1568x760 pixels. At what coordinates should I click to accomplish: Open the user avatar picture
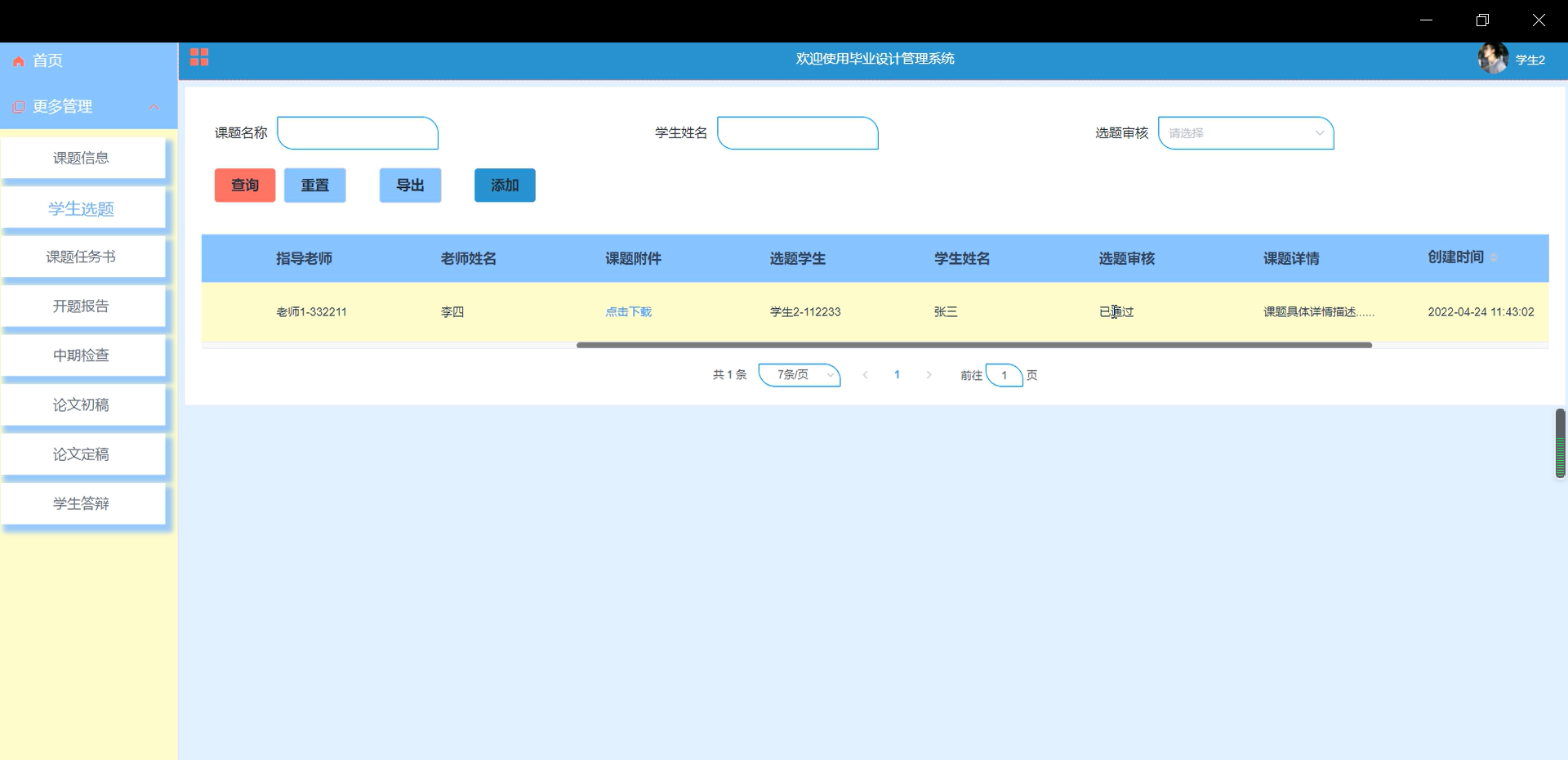tap(1493, 59)
